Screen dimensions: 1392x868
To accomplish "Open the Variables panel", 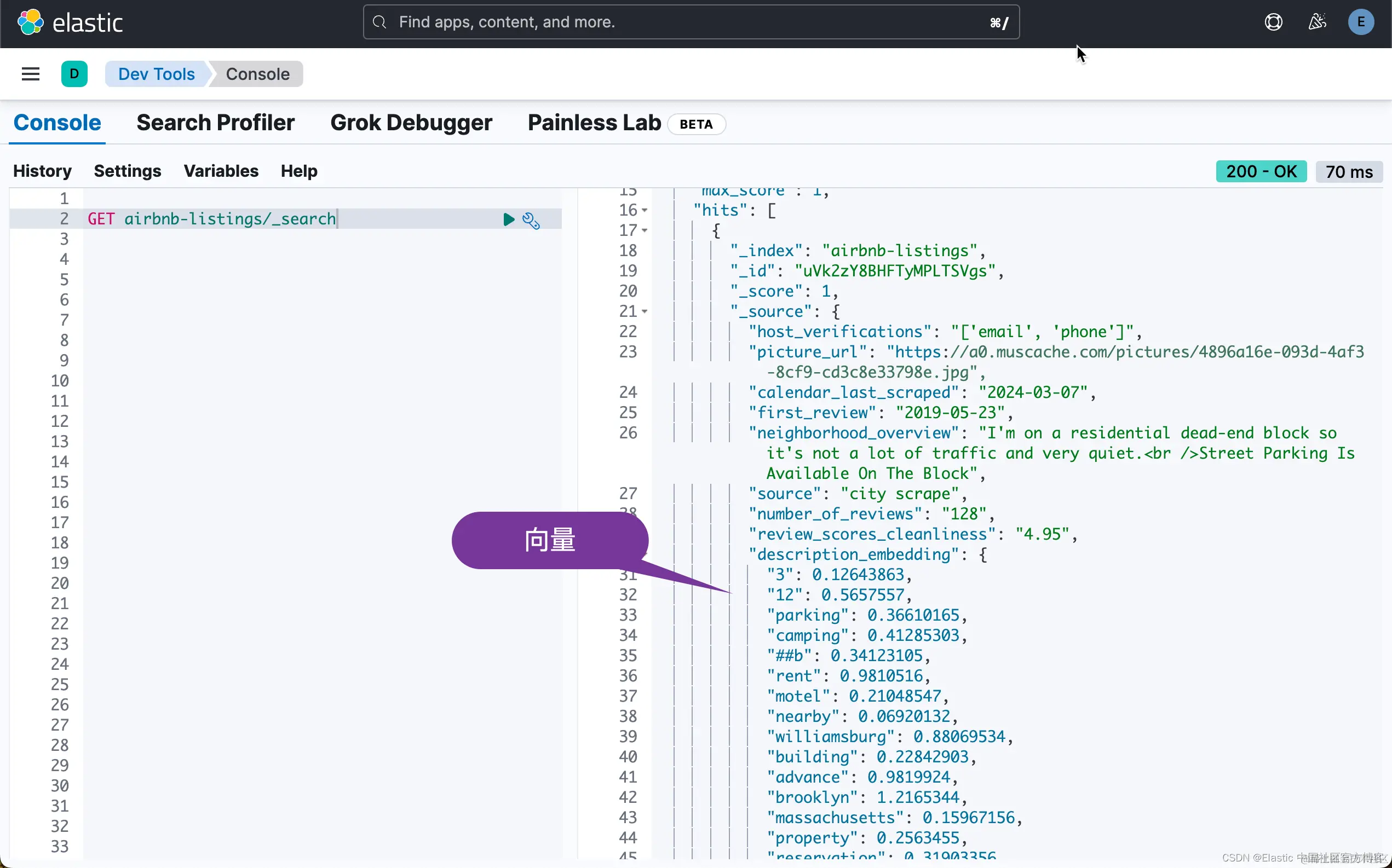I will [x=221, y=171].
